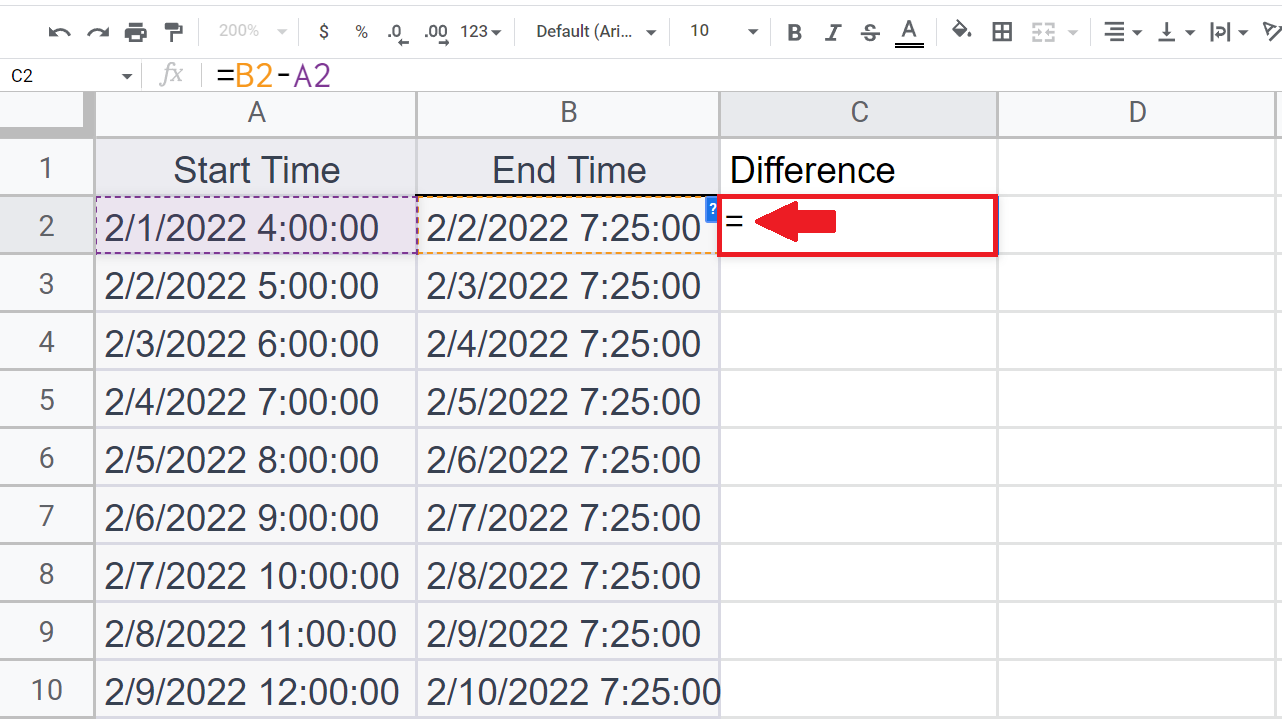Select cell with 2/4/2022 7:00:00
Image resolution: width=1282 pixels, height=719 pixels.
[x=256, y=399]
